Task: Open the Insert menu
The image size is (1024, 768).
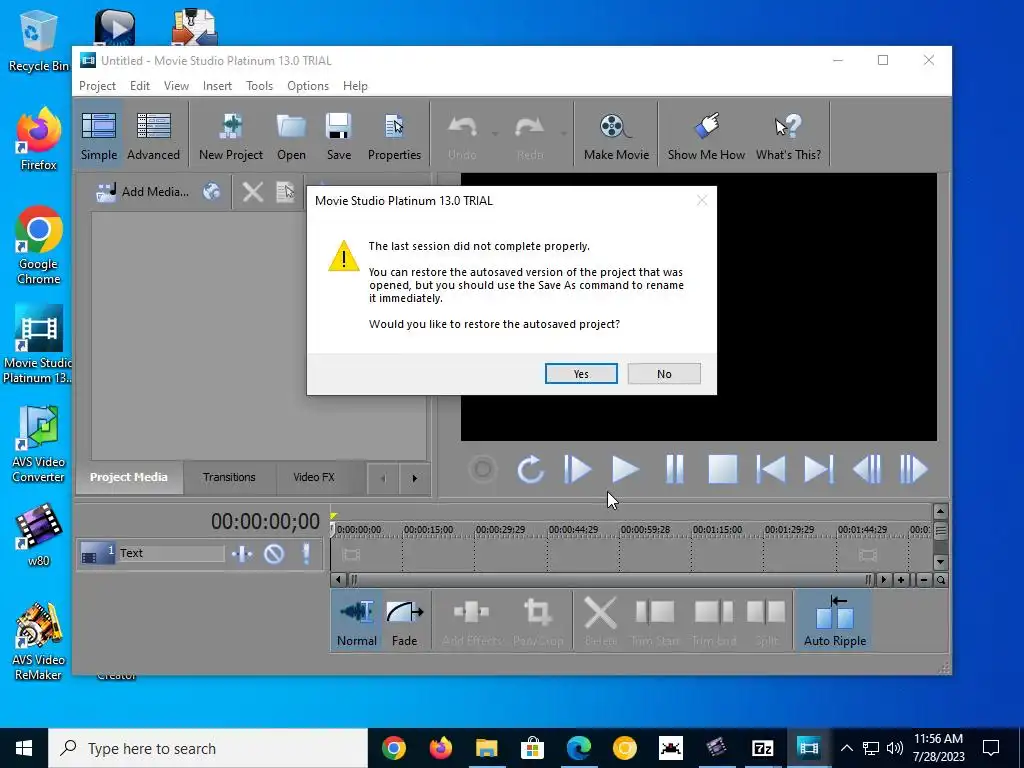Action: pos(217,86)
